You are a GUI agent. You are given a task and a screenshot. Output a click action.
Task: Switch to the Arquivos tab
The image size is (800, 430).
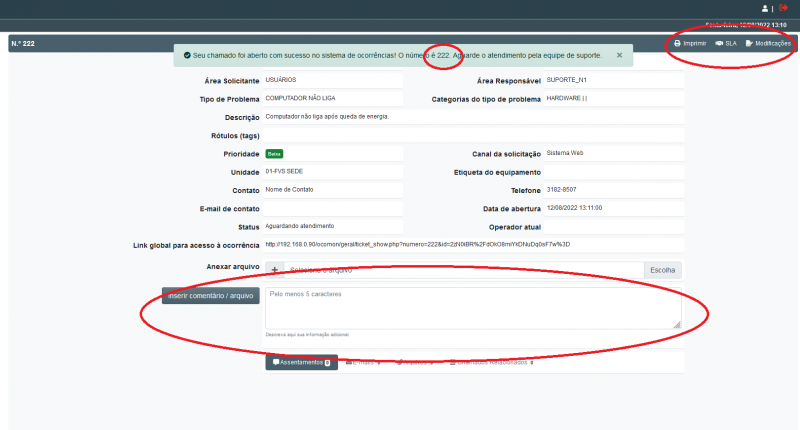pyautogui.click(x=417, y=362)
